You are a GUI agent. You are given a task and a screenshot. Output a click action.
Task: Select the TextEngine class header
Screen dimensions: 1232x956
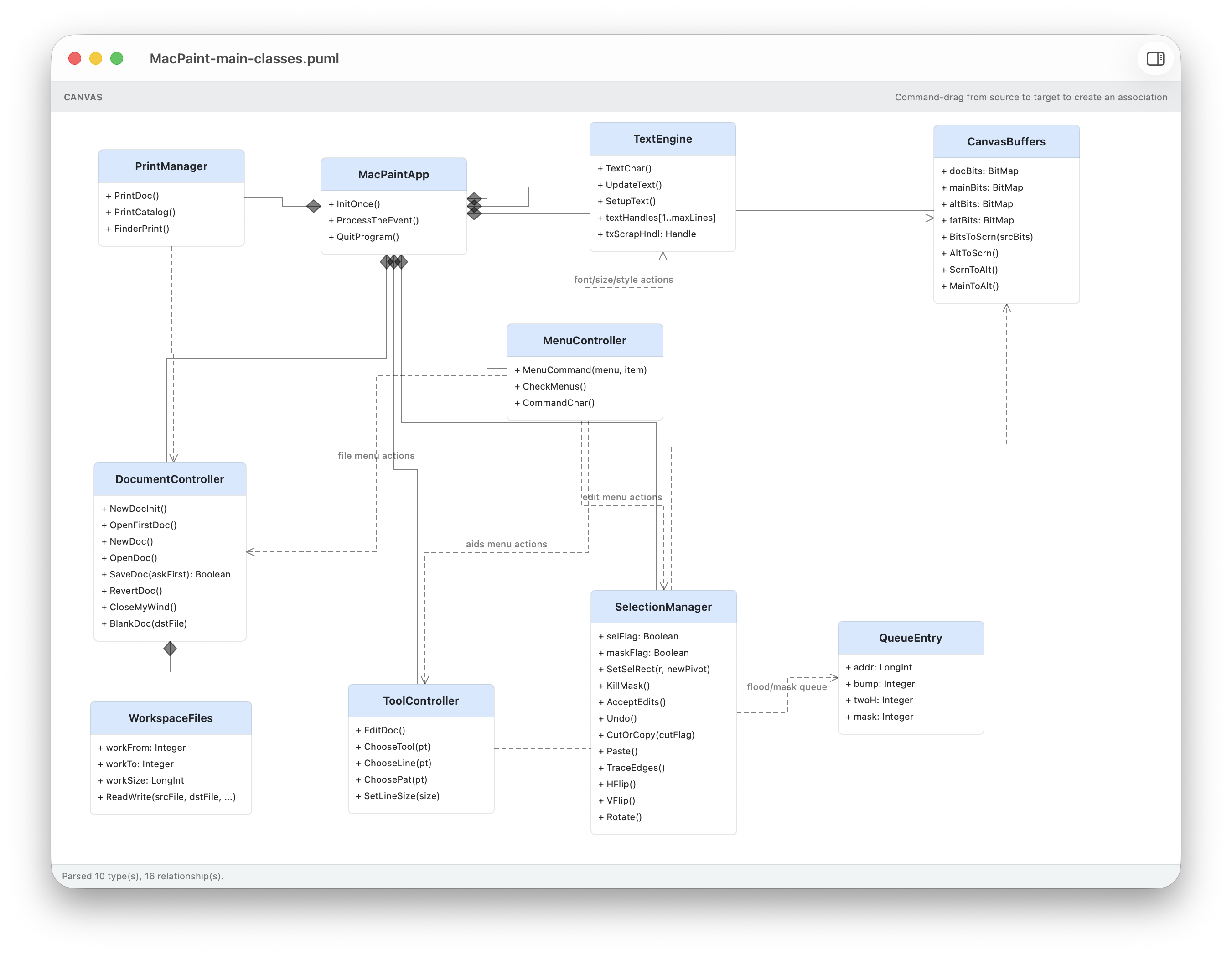663,140
